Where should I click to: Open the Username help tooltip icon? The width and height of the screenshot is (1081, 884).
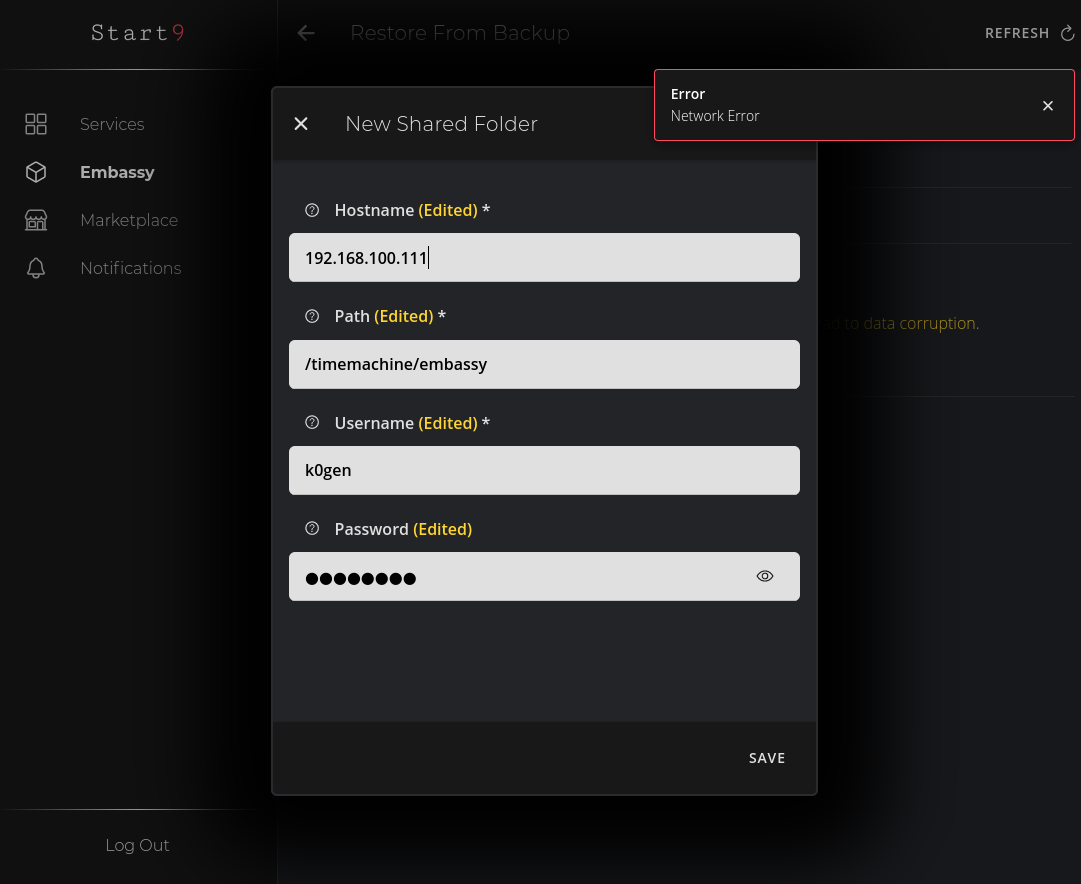[x=311, y=422]
